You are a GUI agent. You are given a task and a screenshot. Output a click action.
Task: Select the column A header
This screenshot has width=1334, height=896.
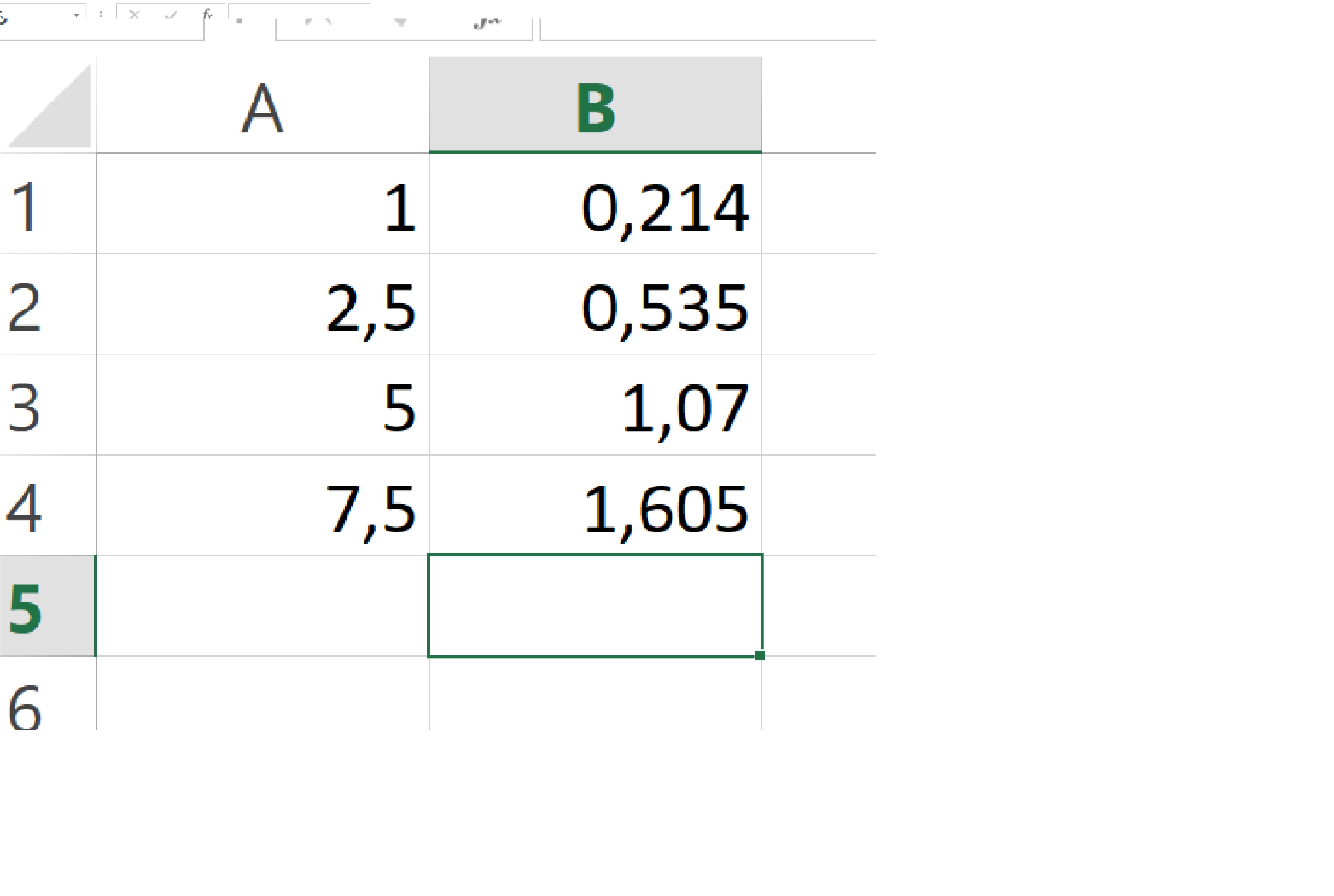pos(262,106)
